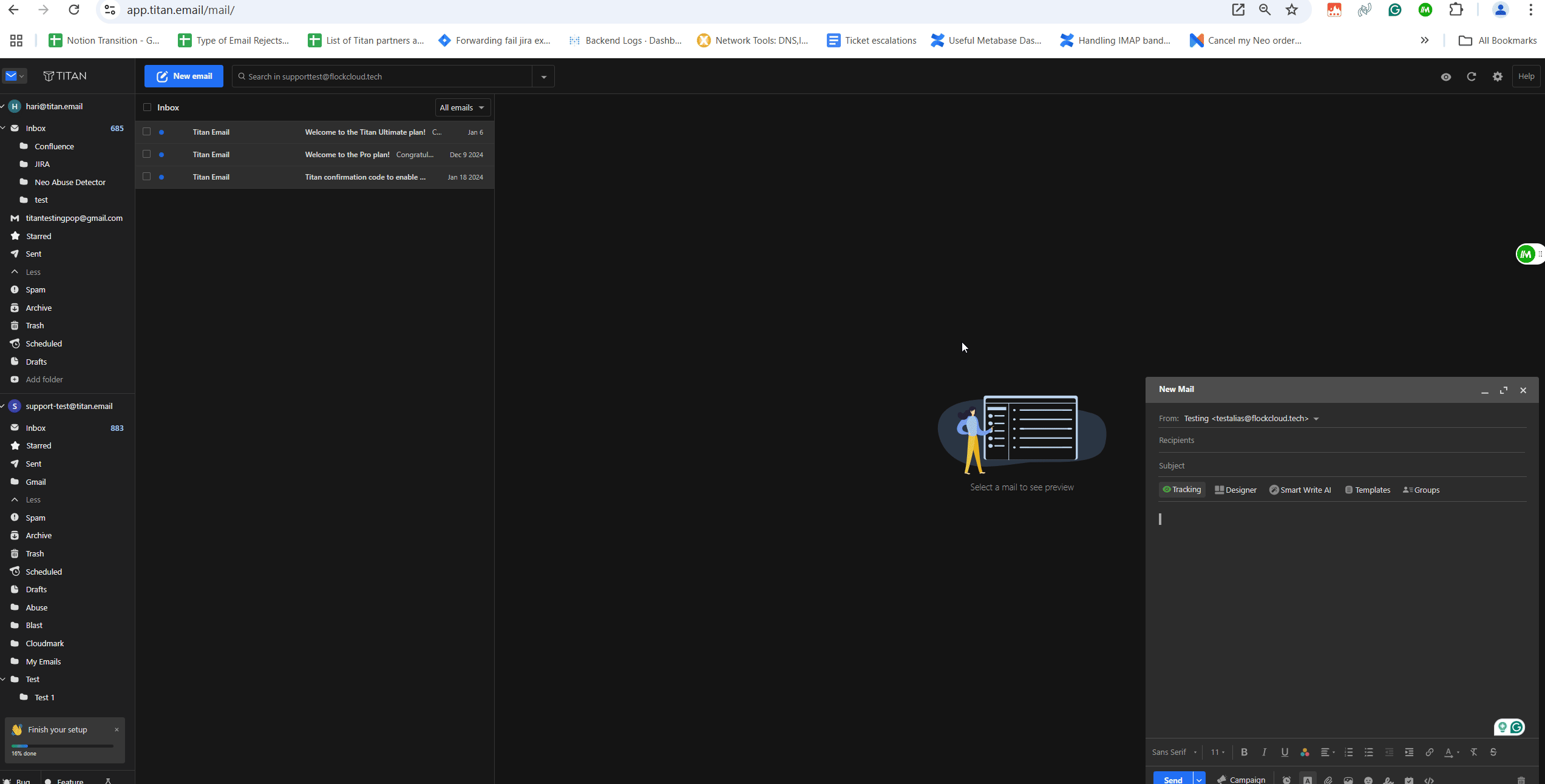Open text alignment dropdown

[1328, 752]
